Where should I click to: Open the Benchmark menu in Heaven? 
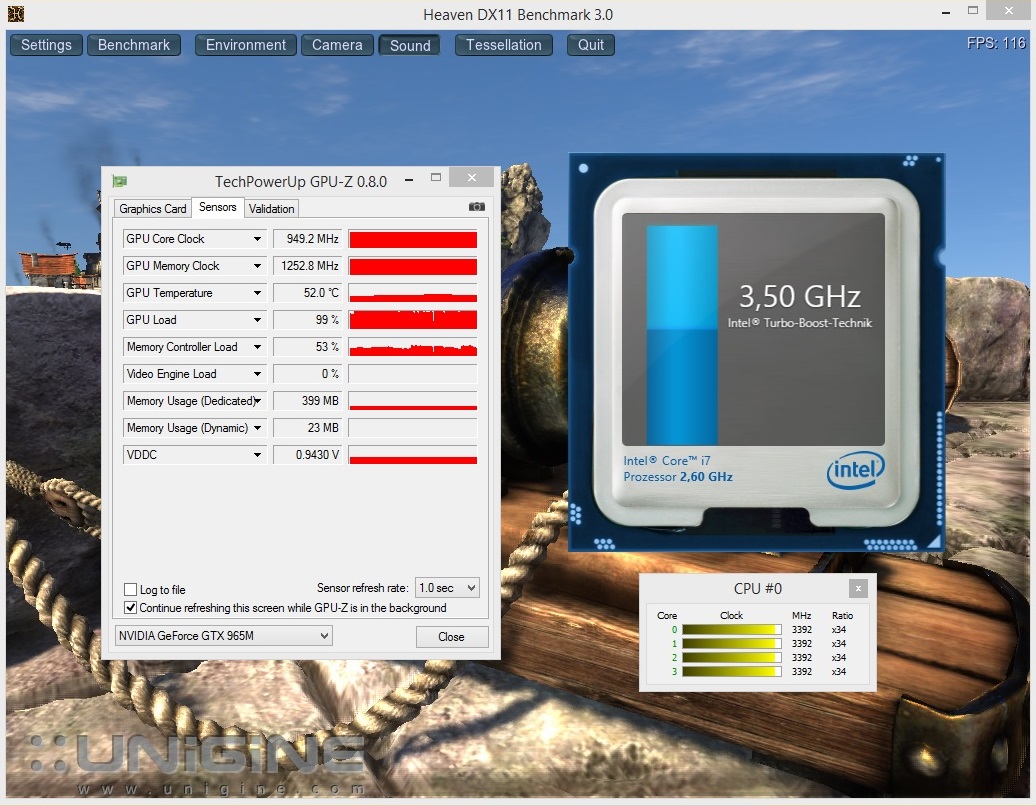tap(134, 45)
